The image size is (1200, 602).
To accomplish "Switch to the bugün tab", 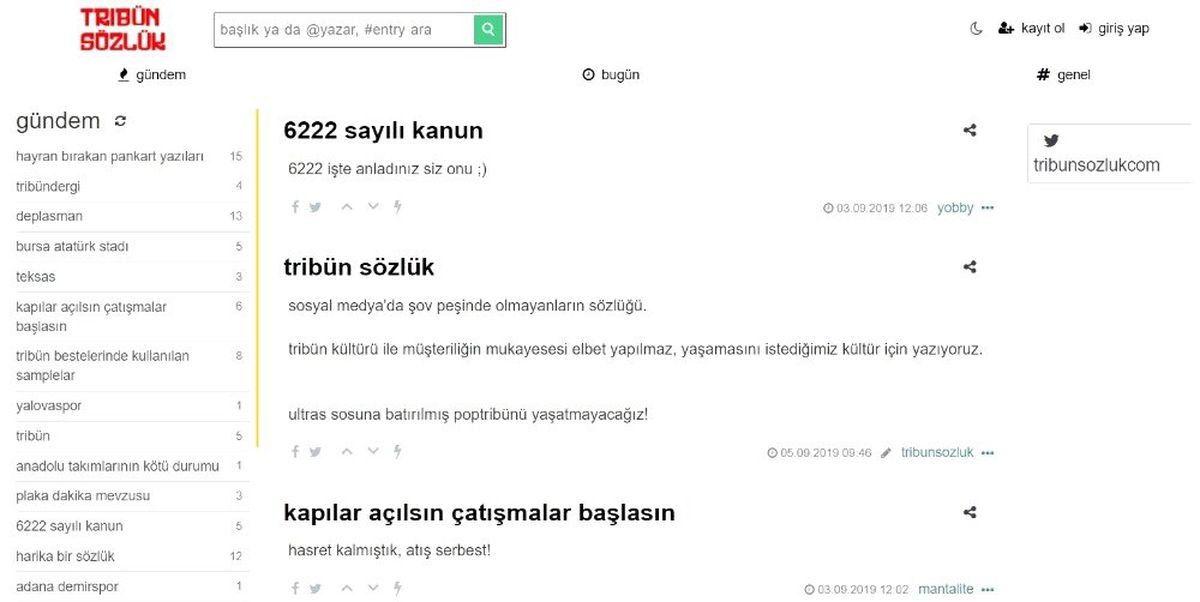I will pos(611,75).
